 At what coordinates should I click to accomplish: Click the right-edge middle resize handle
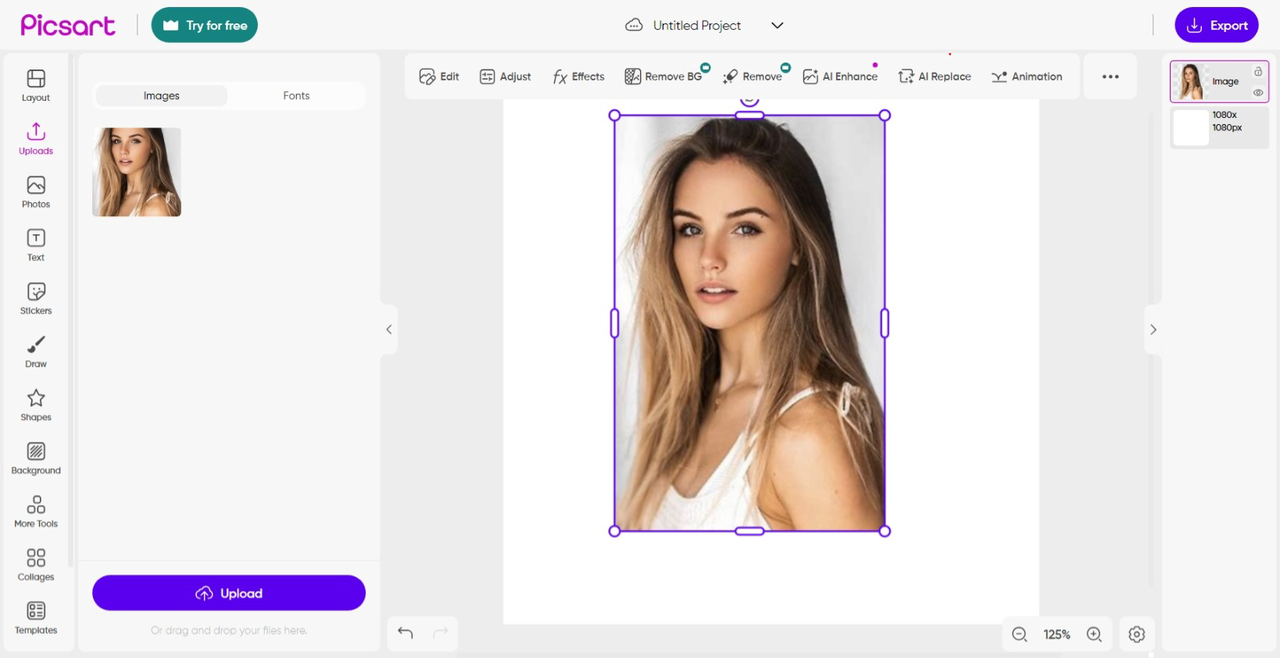click(884, 323)
